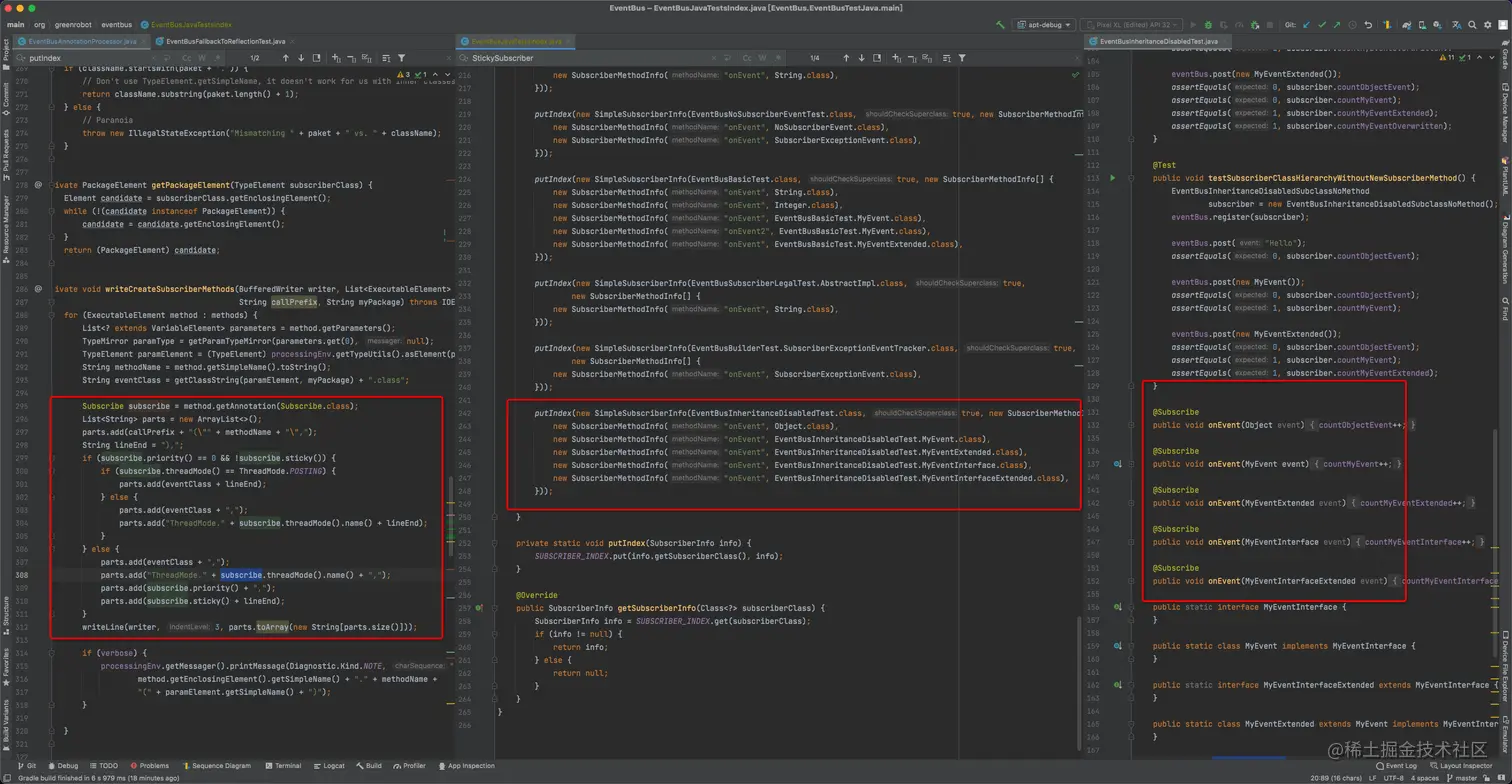Open the Profiler tool window

click(409, 766)
